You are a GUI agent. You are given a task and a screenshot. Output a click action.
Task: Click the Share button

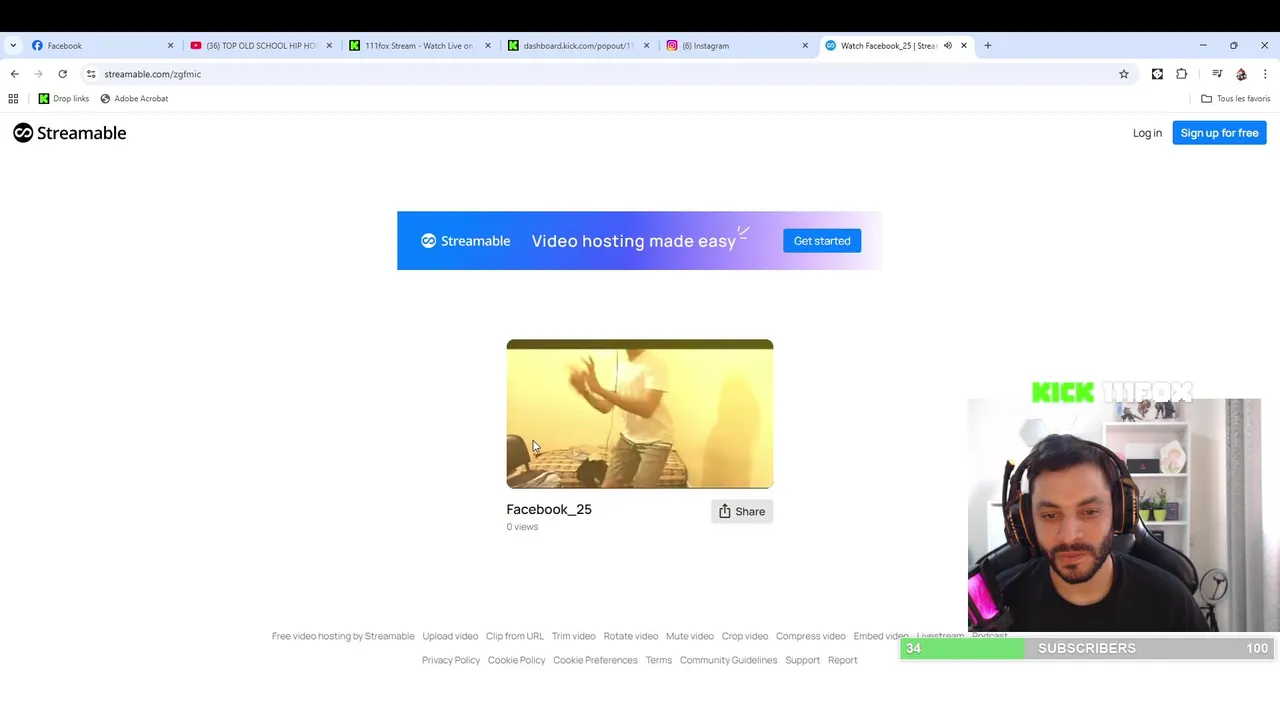(742, 511)
